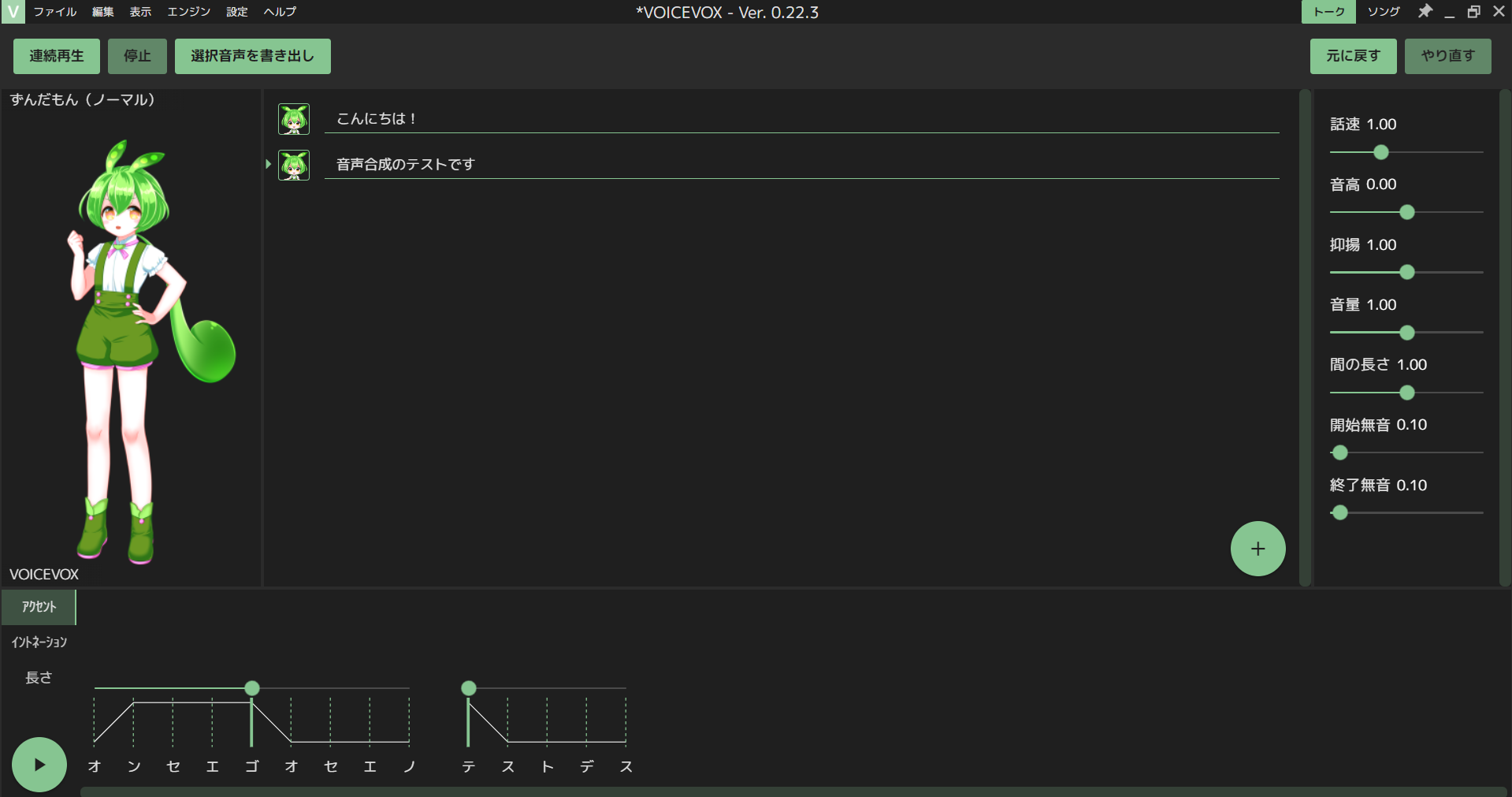Viewport: 1512px width, 797px height.
Task: Click the VOICEVOX app logo icon
Action: (13, 12)
